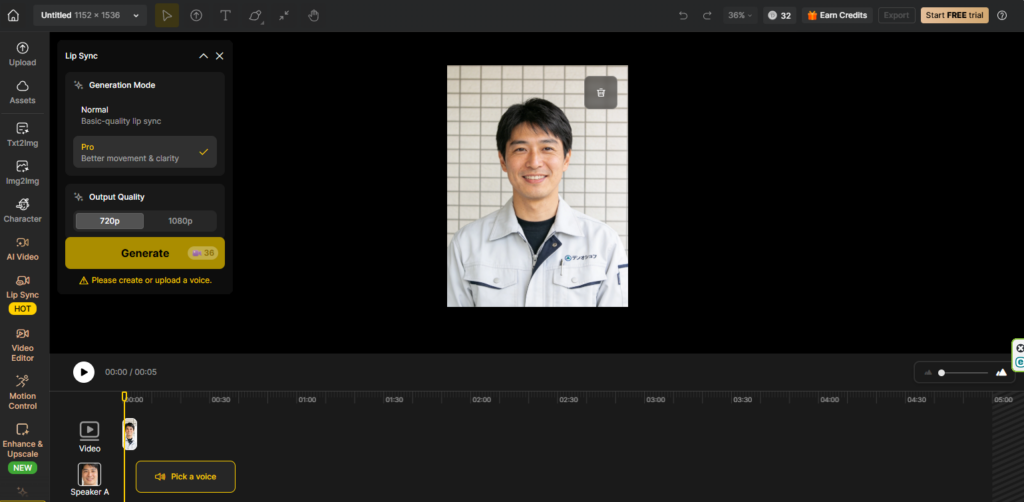Open the Txt2Img sidebar tool

tap(22, 134)
